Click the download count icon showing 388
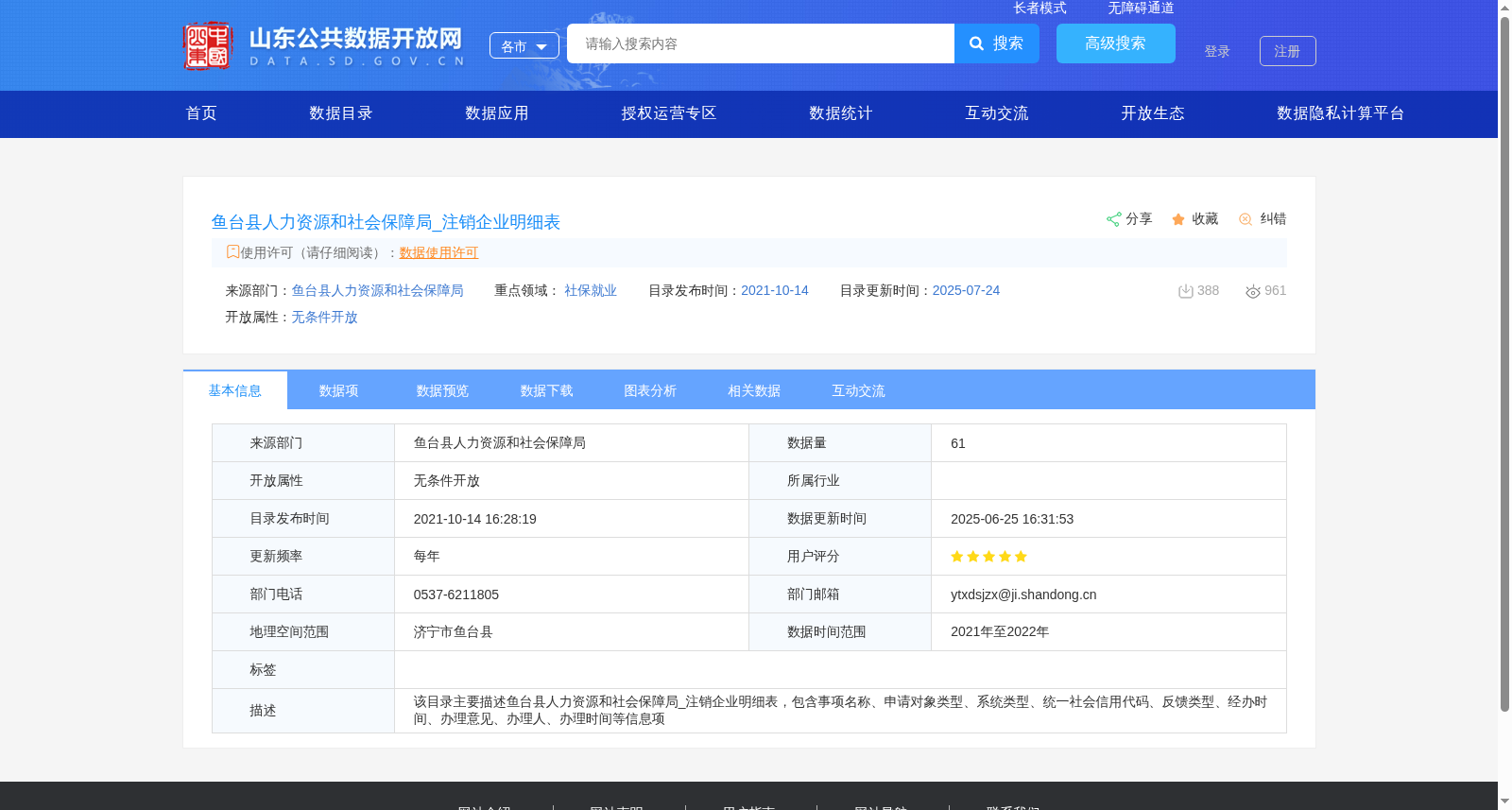 [1185, 291]
